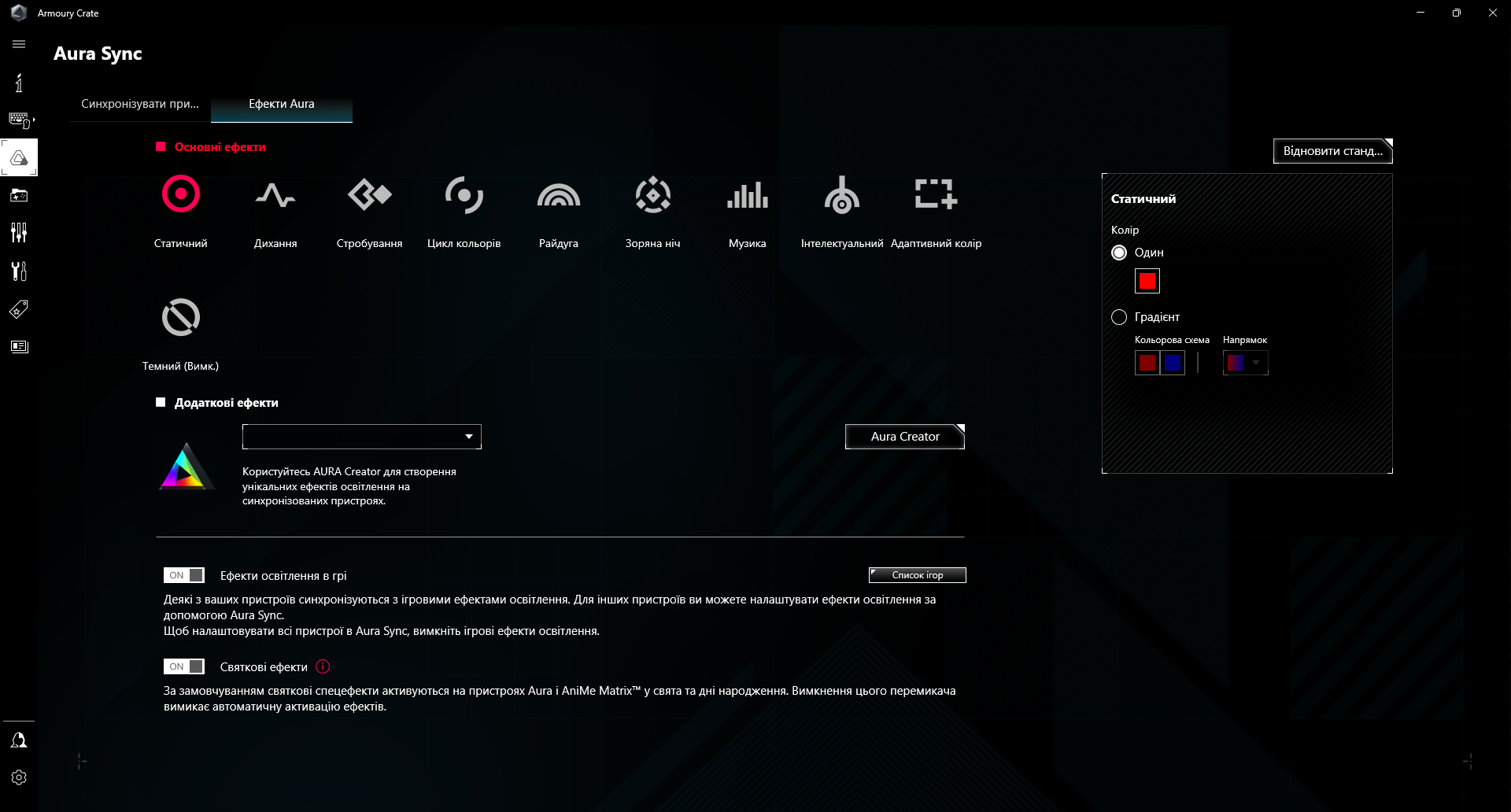
Task: Open the additional effects dropdown
Action: pyautogui.click(x=361, y=437)
